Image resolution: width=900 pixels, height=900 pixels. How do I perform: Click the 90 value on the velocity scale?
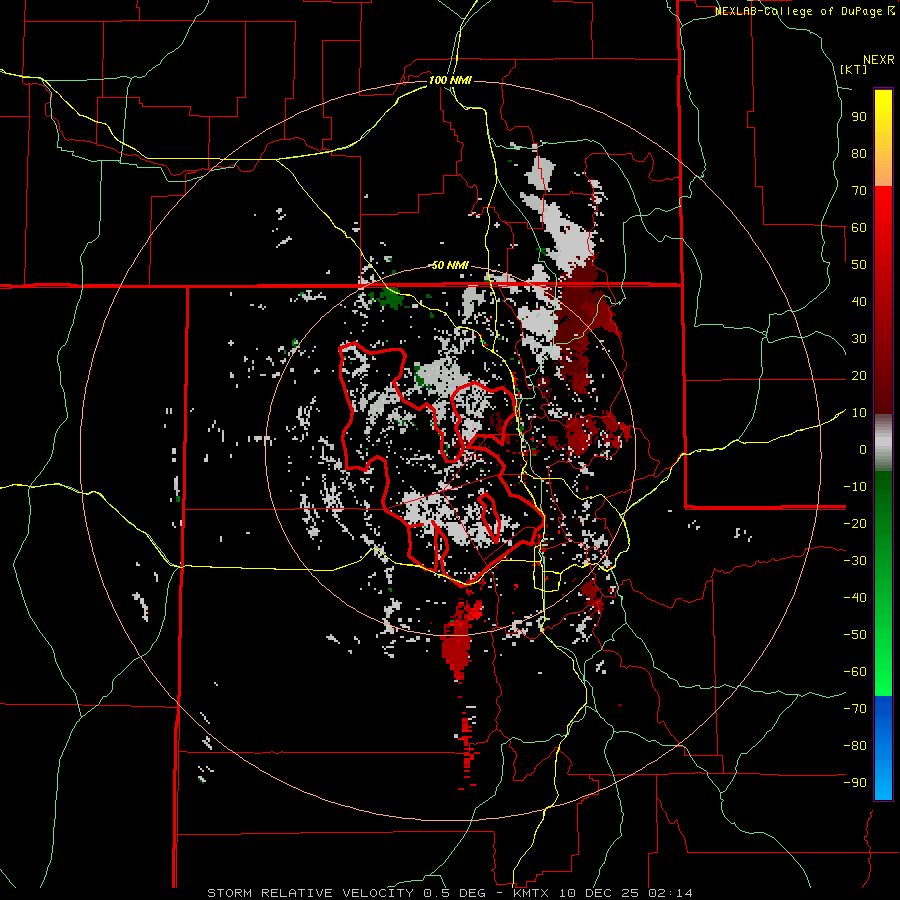point(859,117)
